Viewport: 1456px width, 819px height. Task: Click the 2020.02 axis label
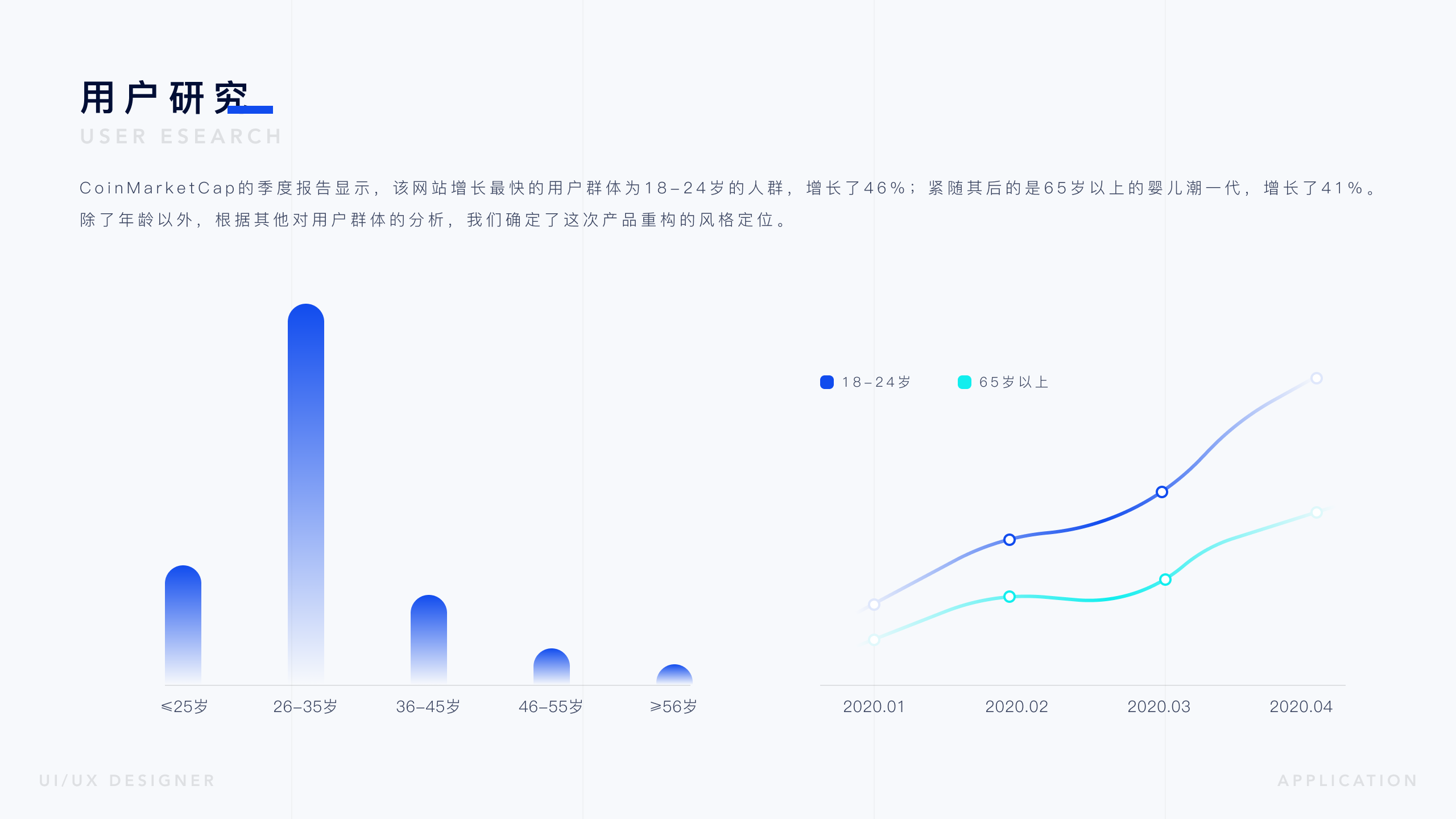click(x=1016, y=706)
